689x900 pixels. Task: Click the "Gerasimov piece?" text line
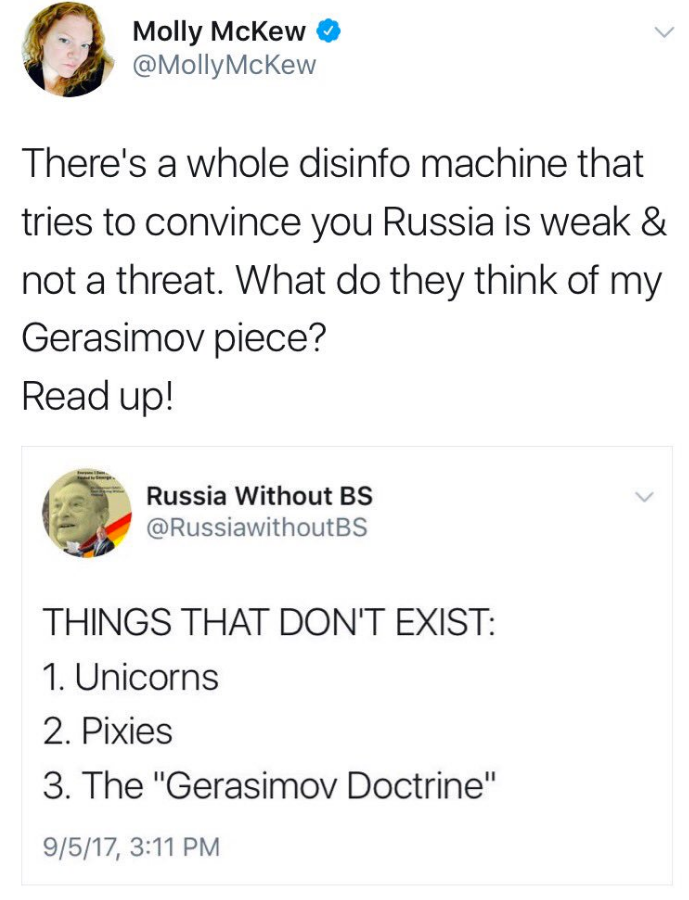pos(173,339)
